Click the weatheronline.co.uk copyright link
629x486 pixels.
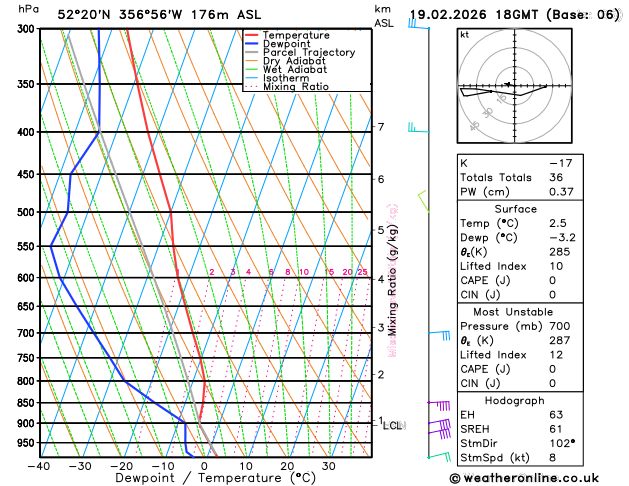[524, 478]
